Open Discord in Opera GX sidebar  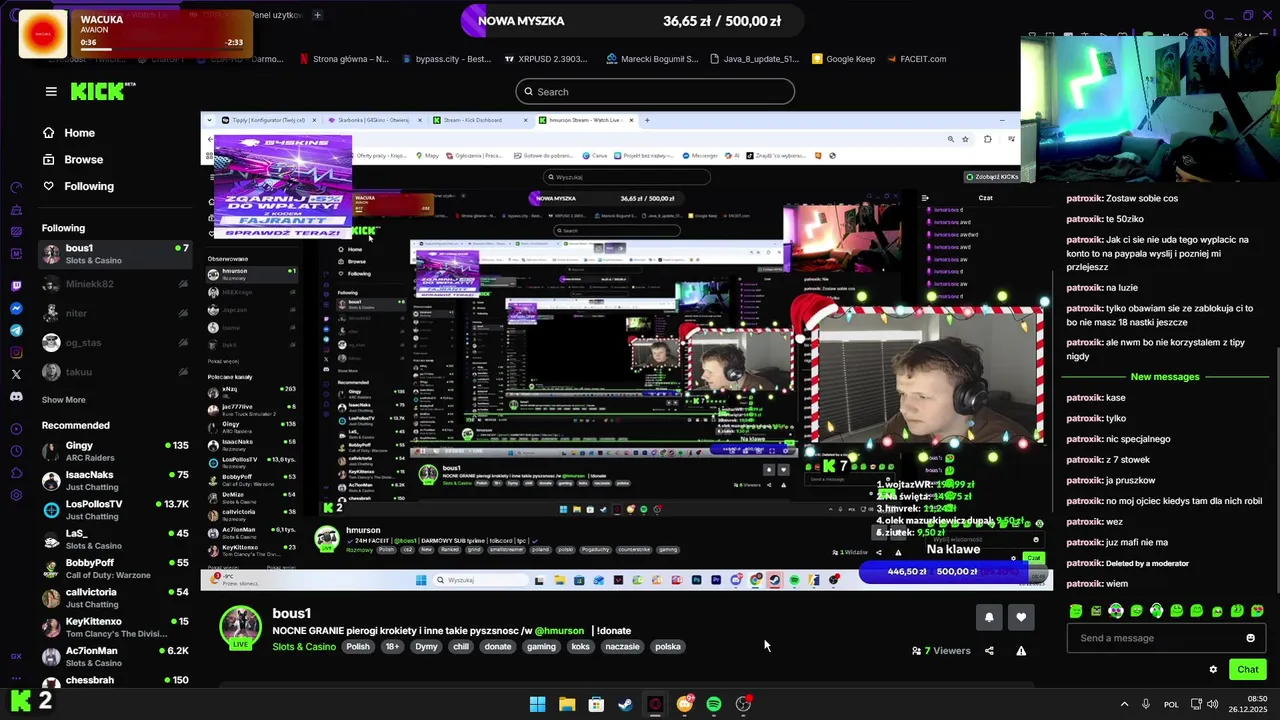pos(16,396)
